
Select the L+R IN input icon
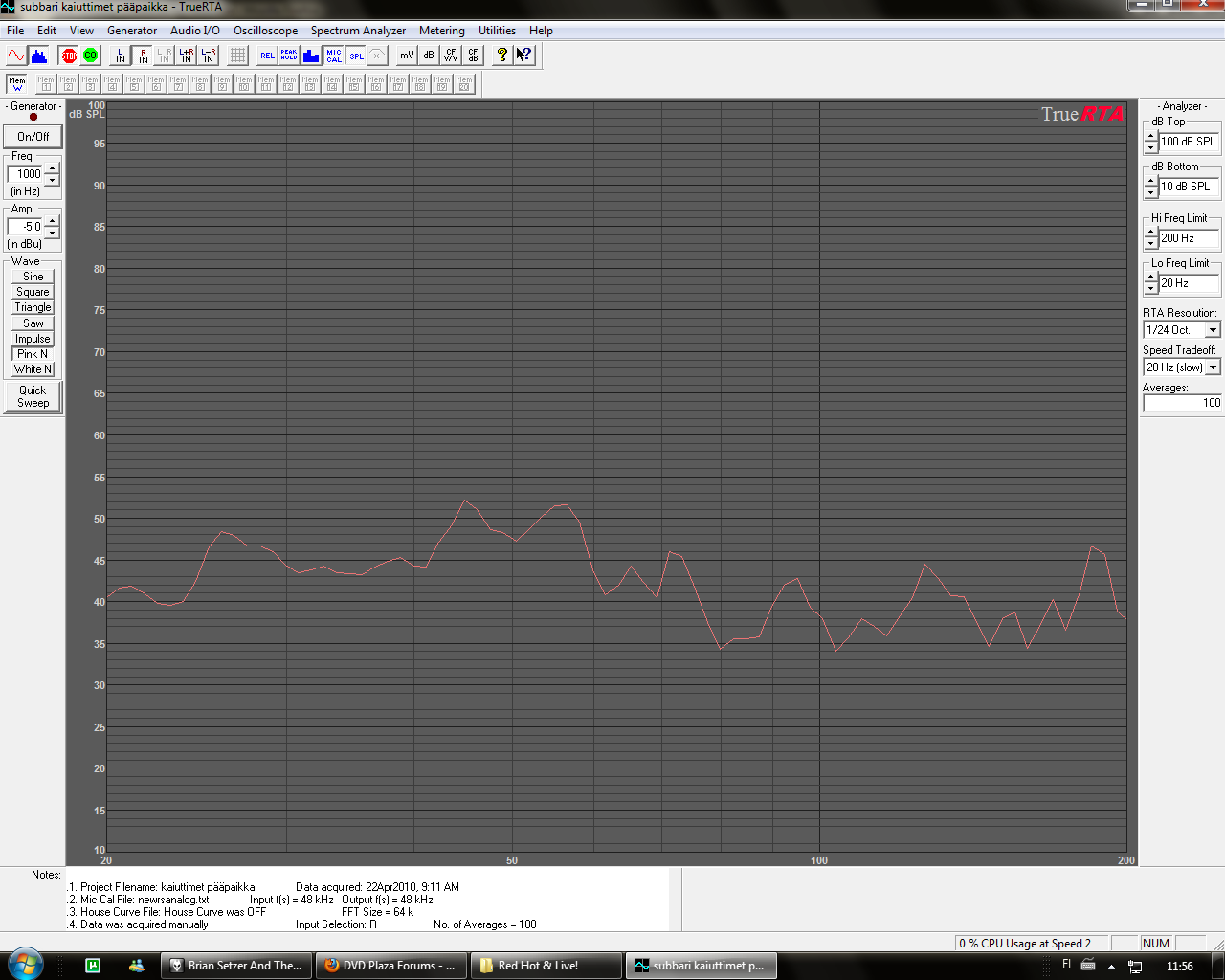tap(186, 56)
